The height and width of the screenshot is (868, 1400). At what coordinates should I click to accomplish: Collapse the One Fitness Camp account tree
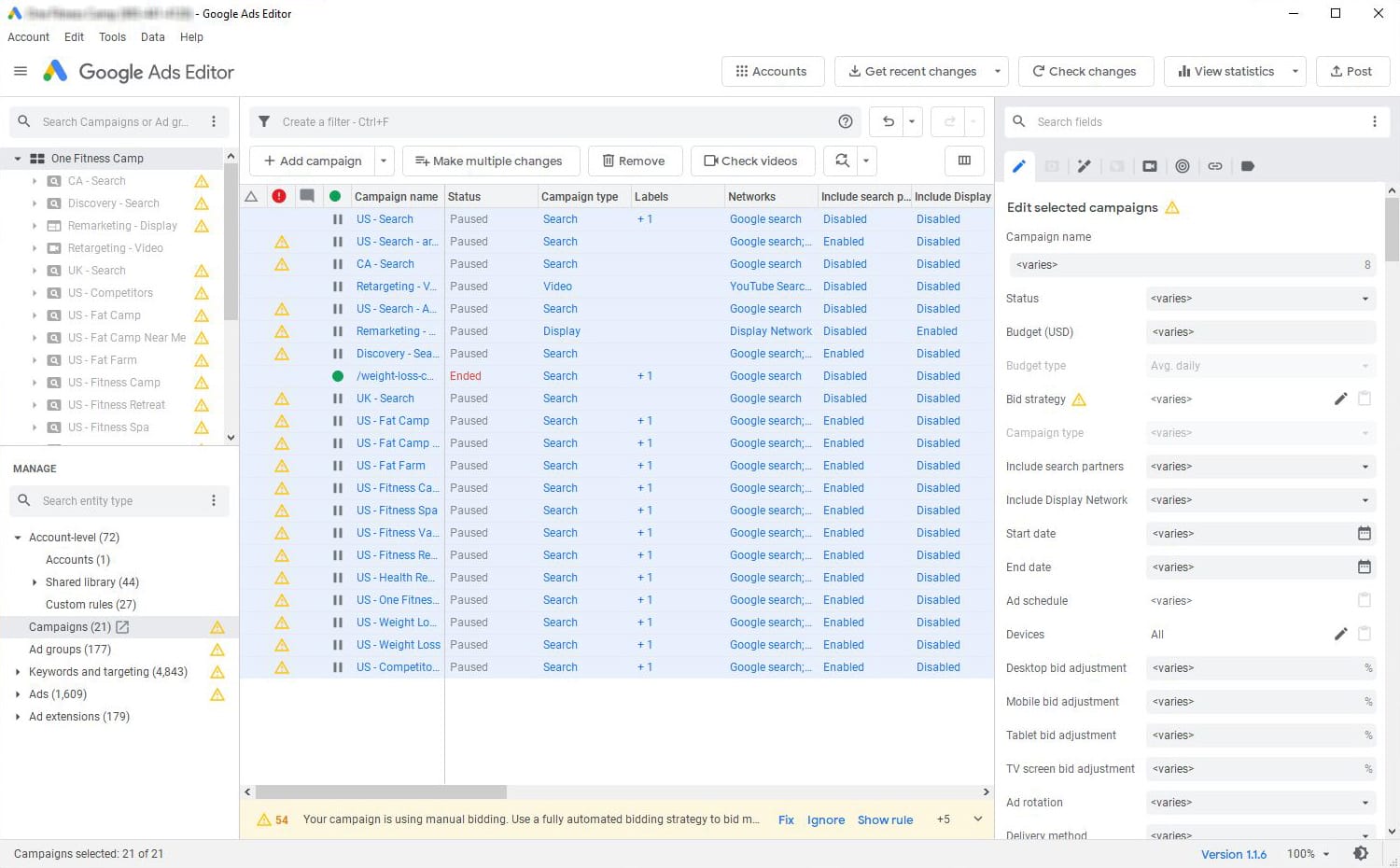[x=18, y=159]
